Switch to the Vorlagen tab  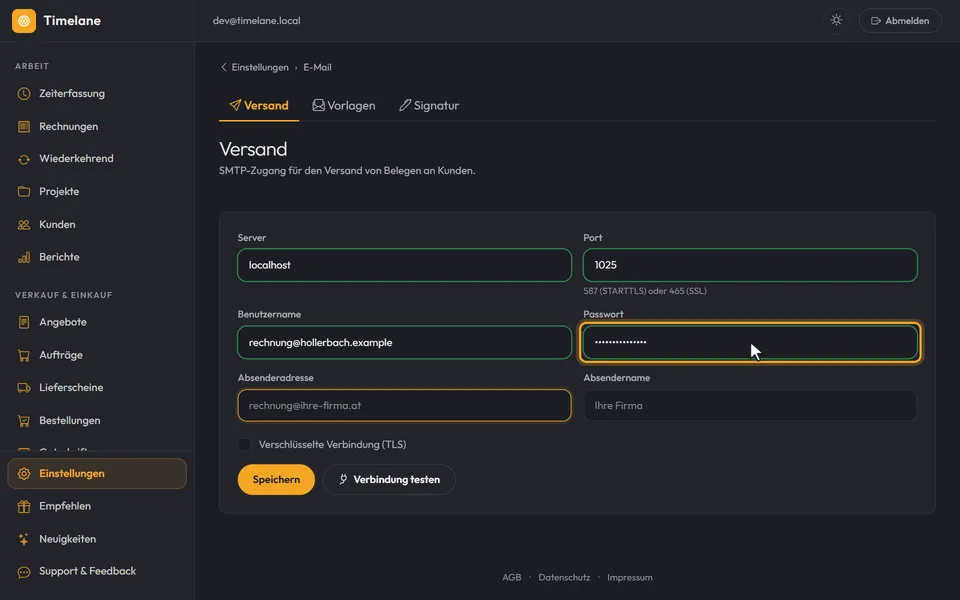[343, 105]
